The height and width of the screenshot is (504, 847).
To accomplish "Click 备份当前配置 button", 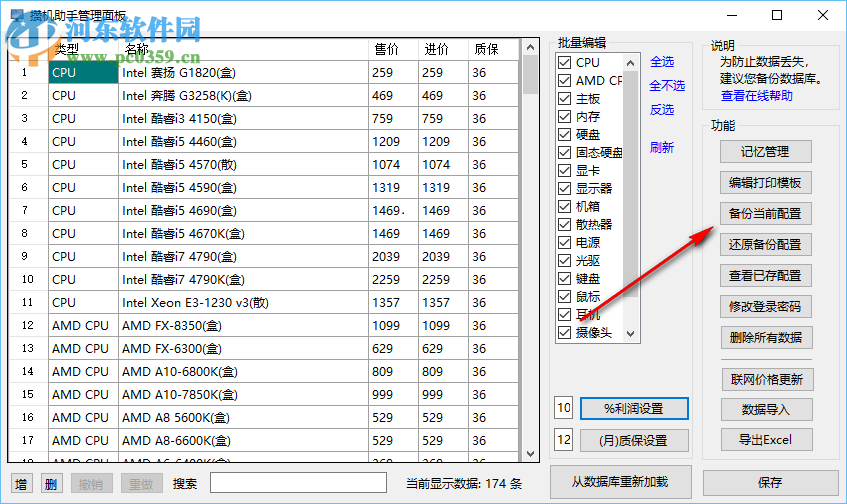I will coord(765,214).
